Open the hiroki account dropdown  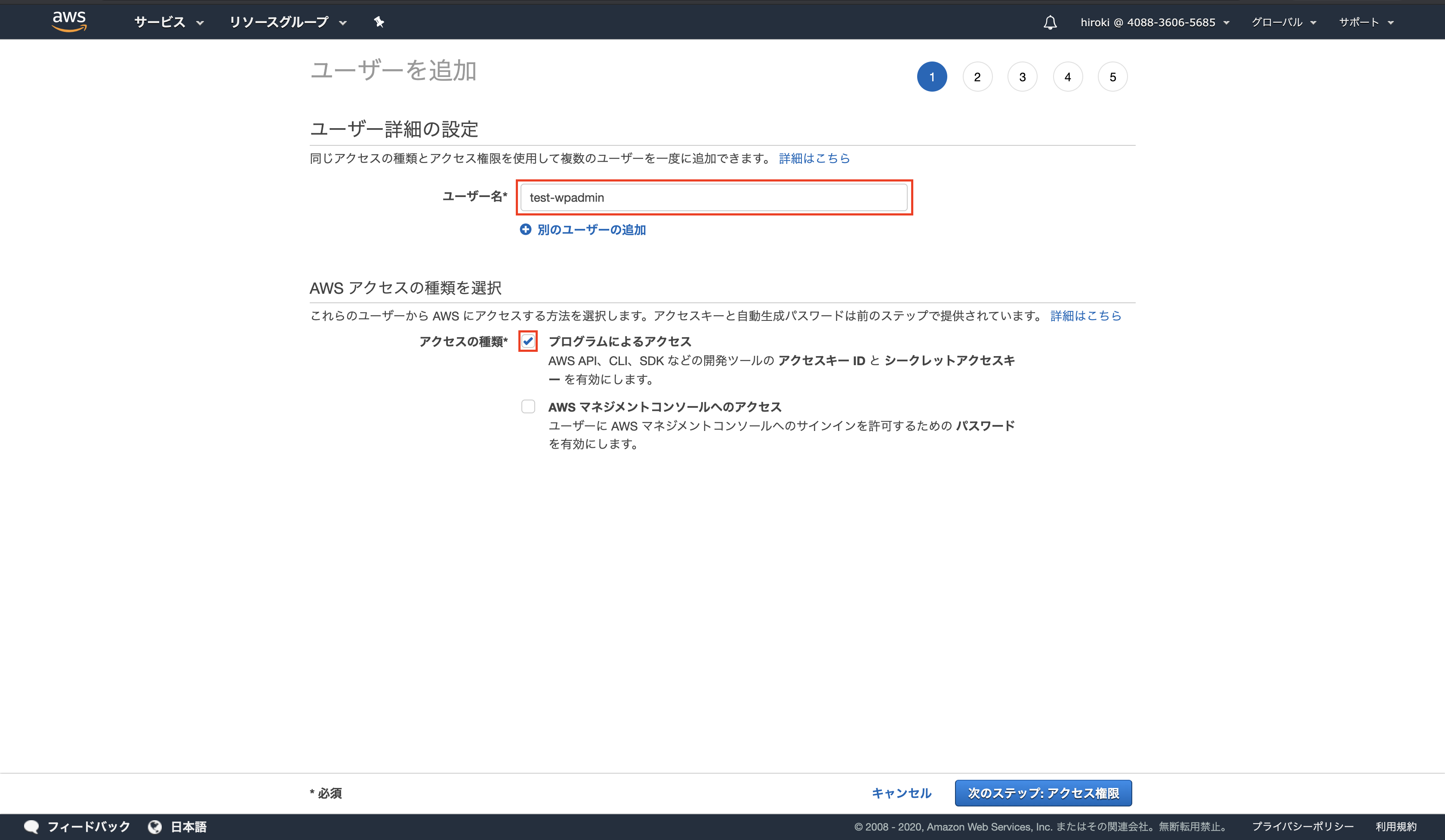(x=1155, y=22)
